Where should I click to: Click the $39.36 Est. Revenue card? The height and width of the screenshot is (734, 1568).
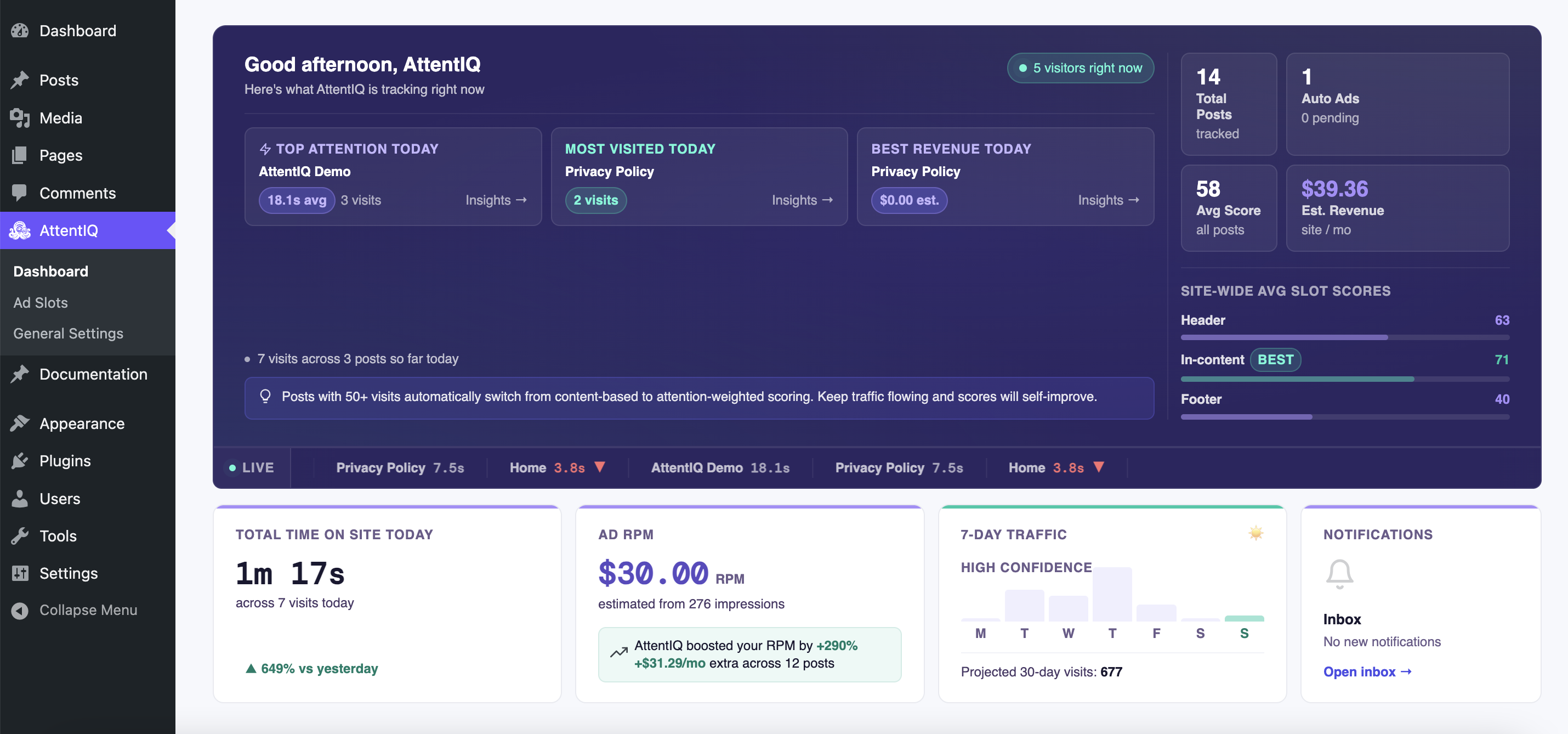pos(1397,208)
